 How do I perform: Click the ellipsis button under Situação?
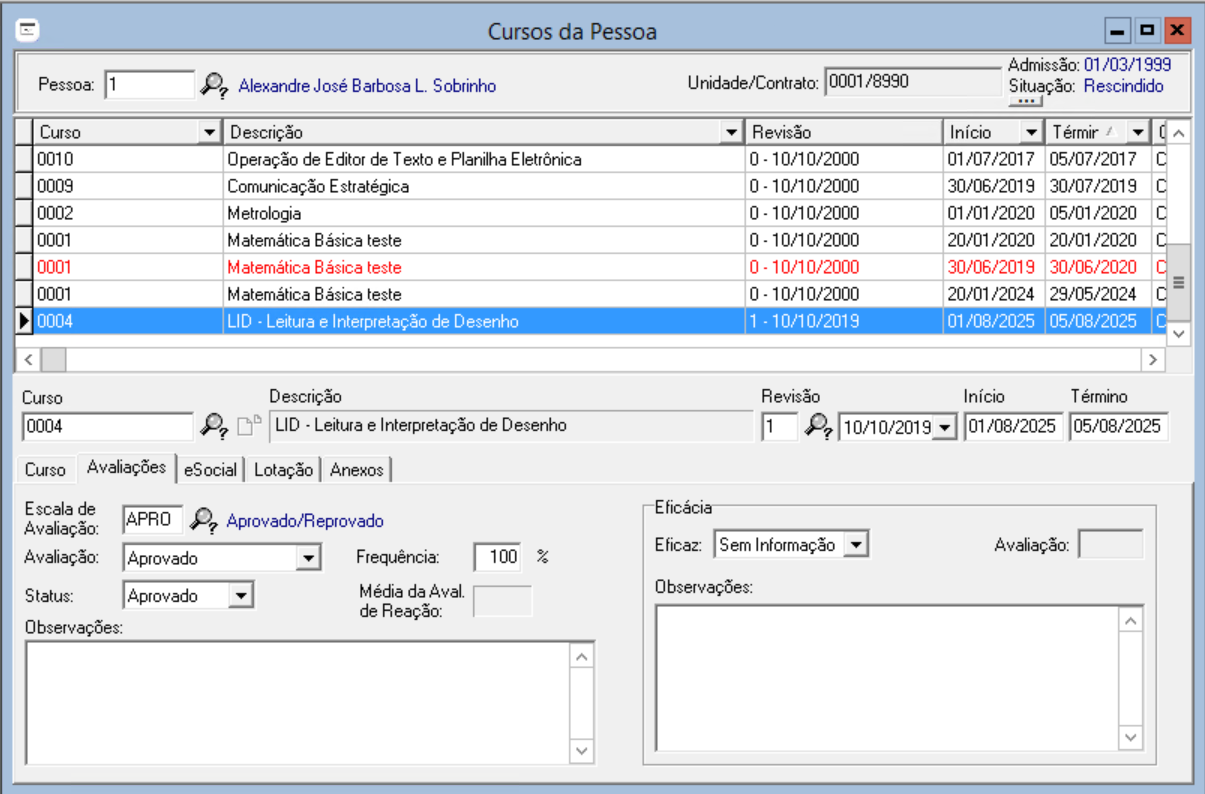pyautogui.click(x=1024, y=102)
